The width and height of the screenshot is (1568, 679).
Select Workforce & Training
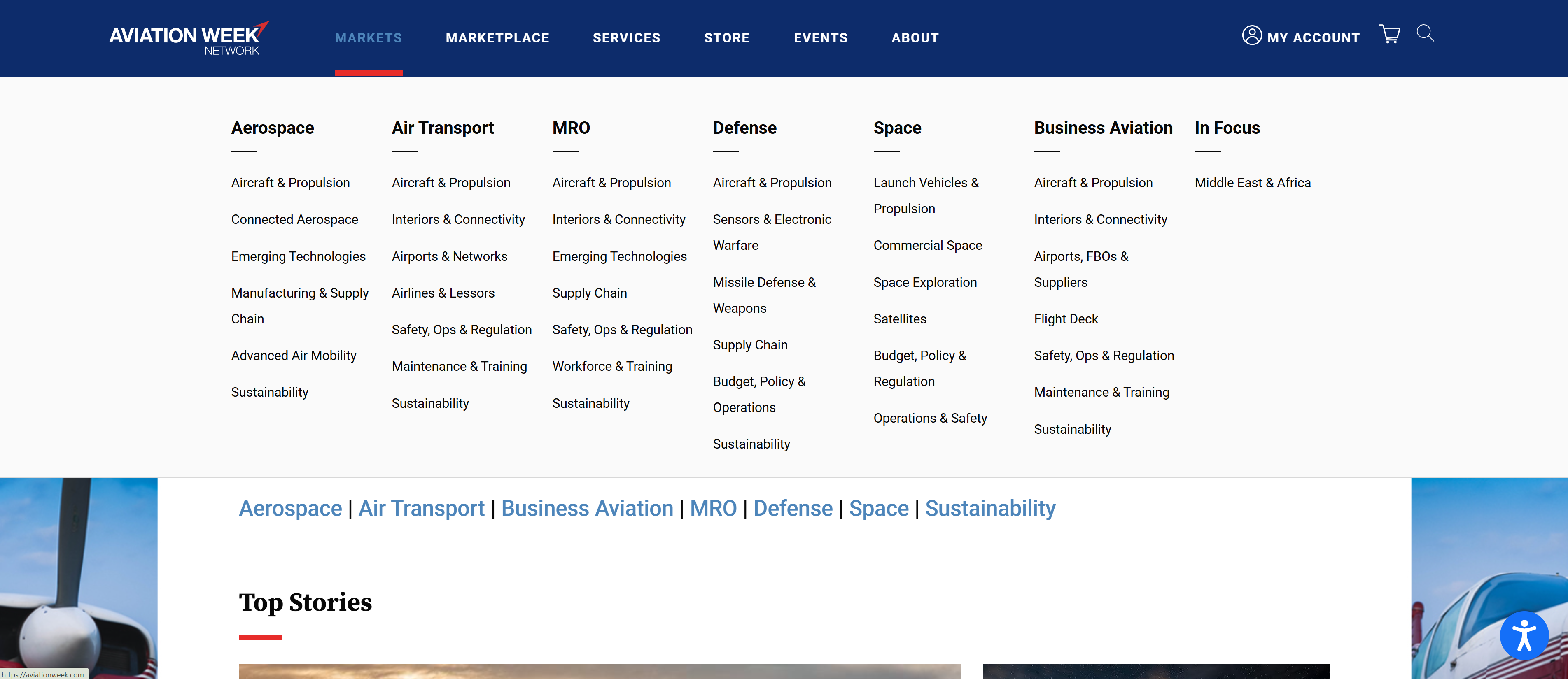pyautogui.click(x=612, y=366)
